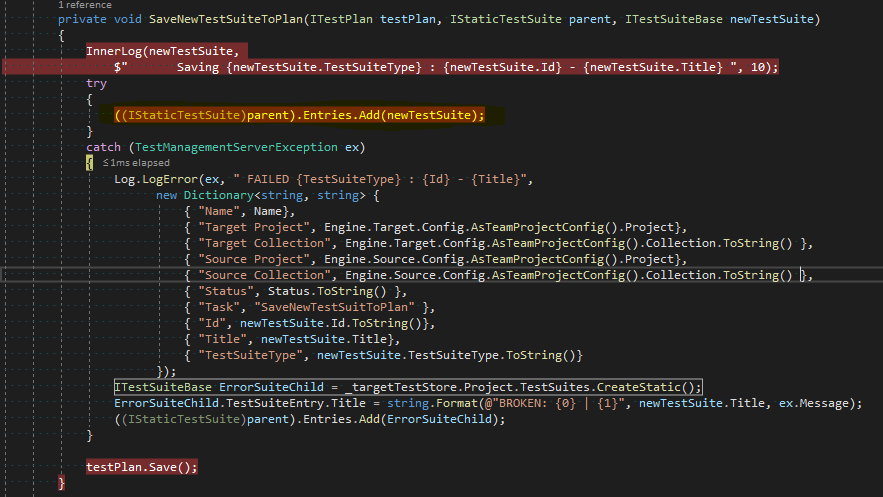Click the highlighted opening brace of catch block
The width and height of the screenshot is (883, 497).
pos(89,163)
